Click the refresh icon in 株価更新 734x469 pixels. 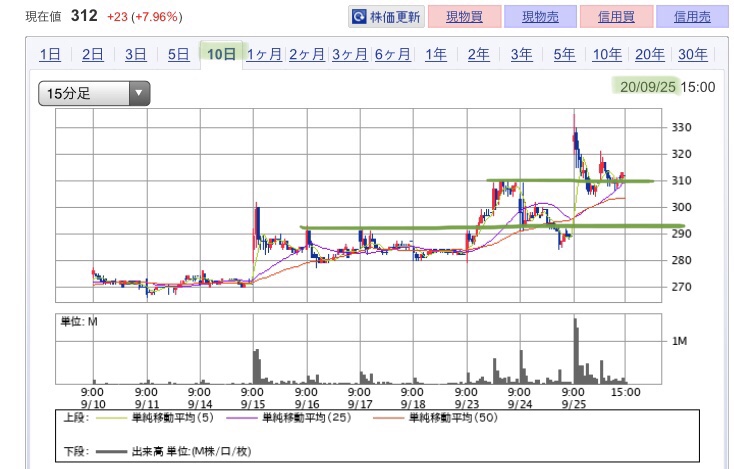359,17
